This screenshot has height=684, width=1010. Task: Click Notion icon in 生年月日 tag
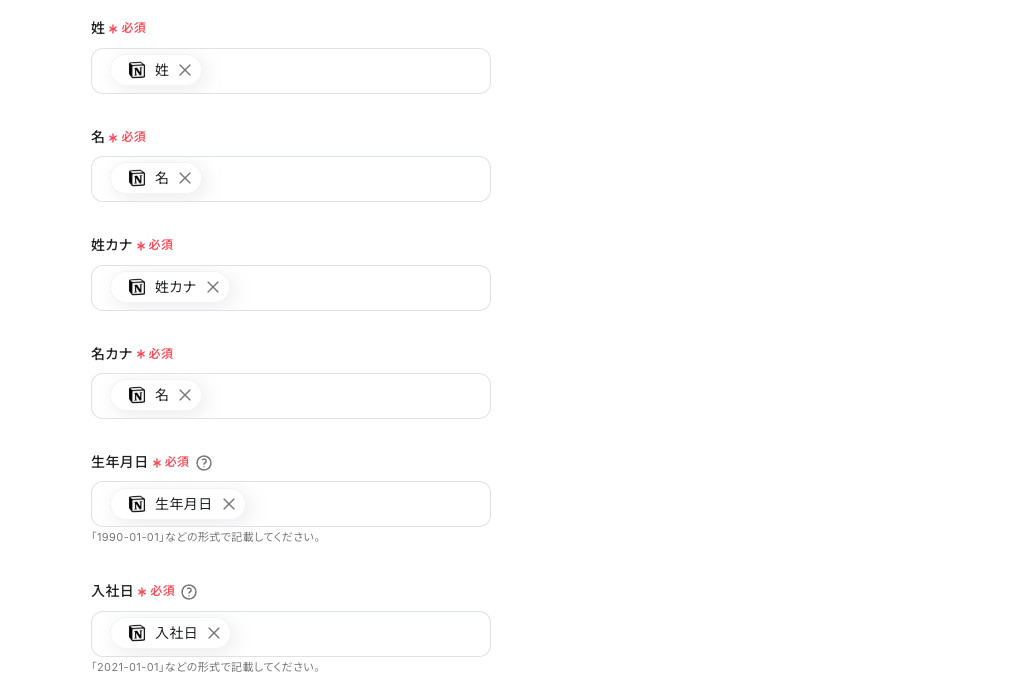point(137,504)
